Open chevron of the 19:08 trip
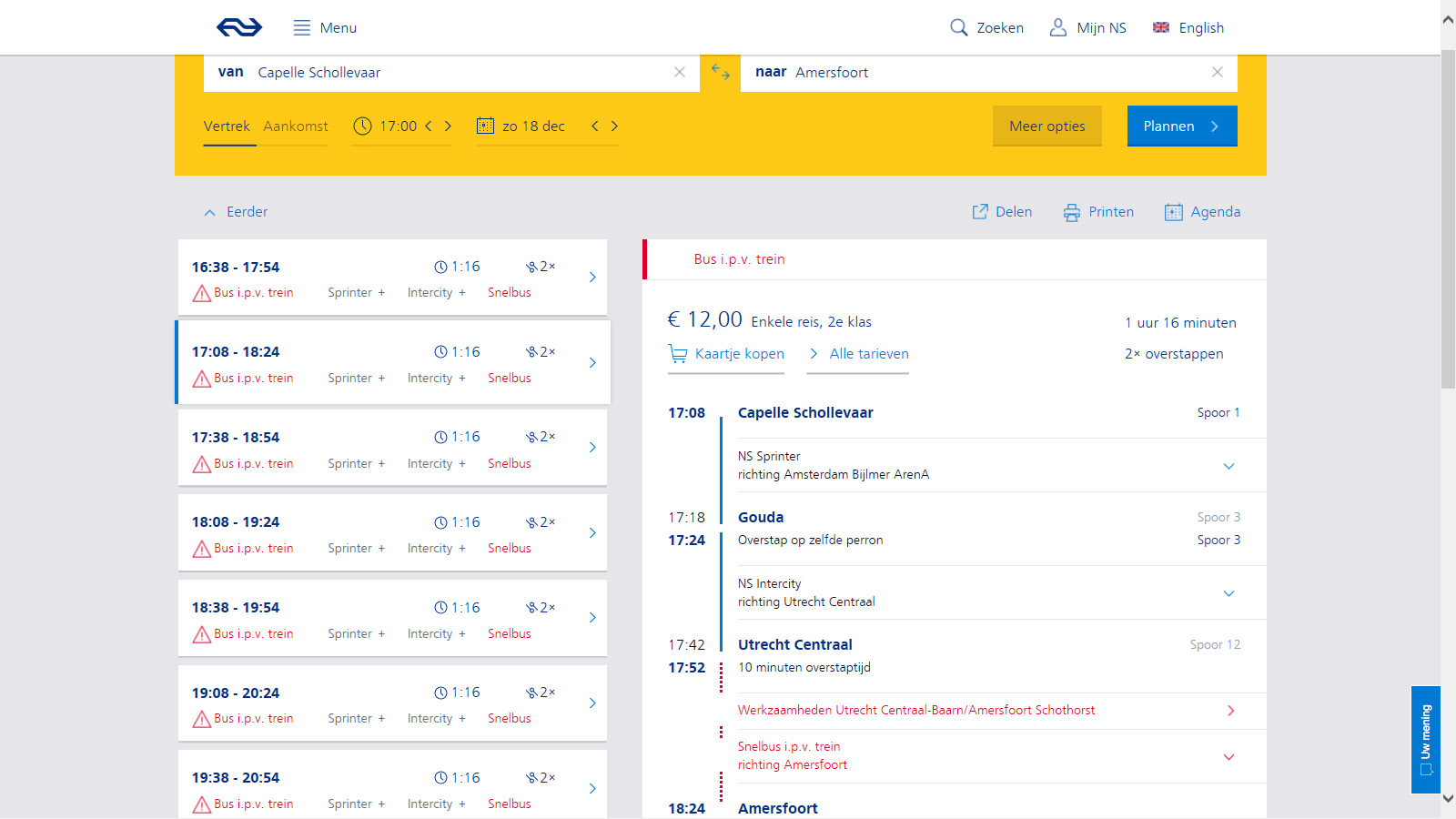1456x819 pixels. (592, 703)
